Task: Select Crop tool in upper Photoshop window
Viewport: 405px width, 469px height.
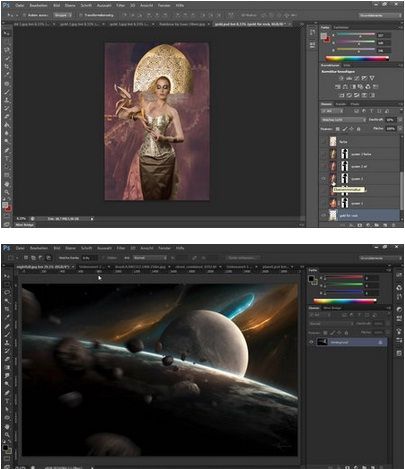Action: pyautogui.click(x=7, y=66)
